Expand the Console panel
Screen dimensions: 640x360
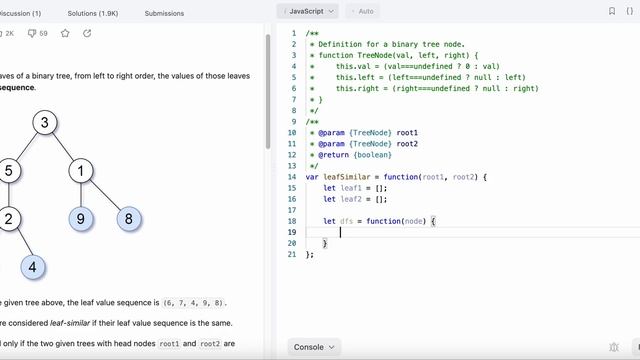pyautogui.click(x=314, y=347)
